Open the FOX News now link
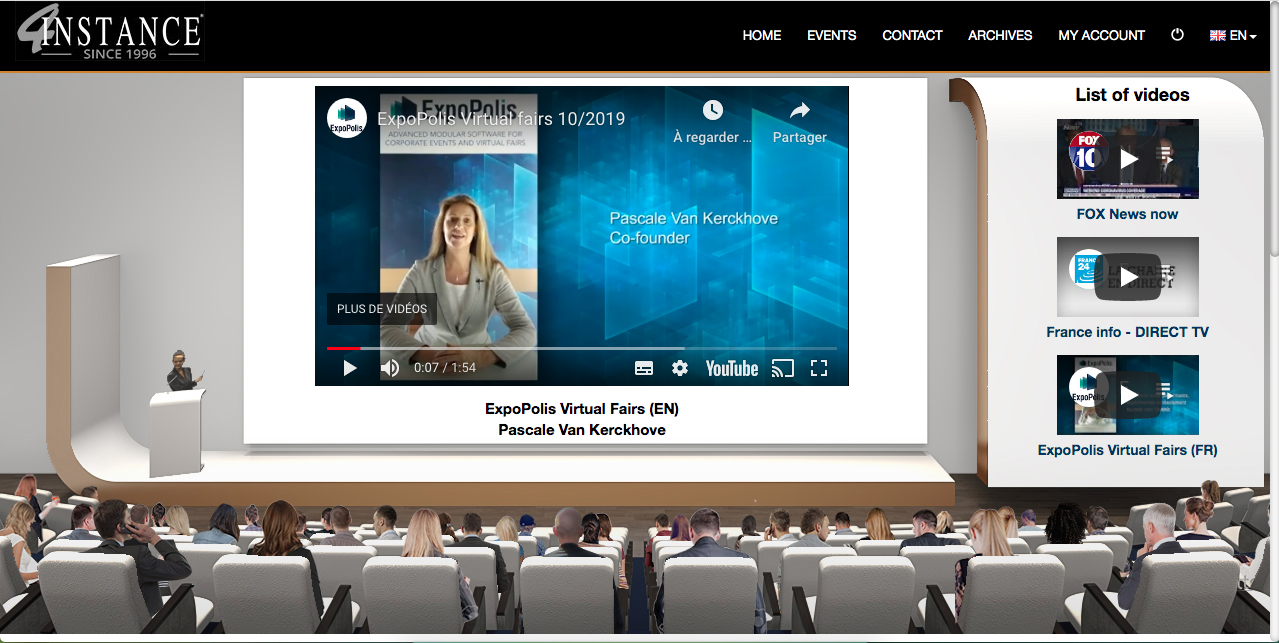The image size is (1279, 643). coord(1127,214)
